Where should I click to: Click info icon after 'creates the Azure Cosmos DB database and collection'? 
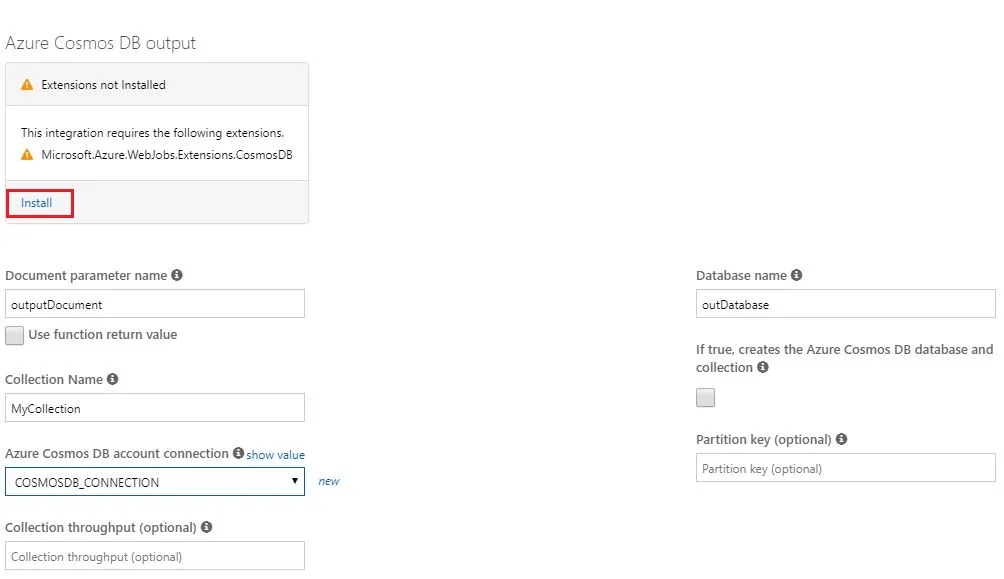pos(763,367)
